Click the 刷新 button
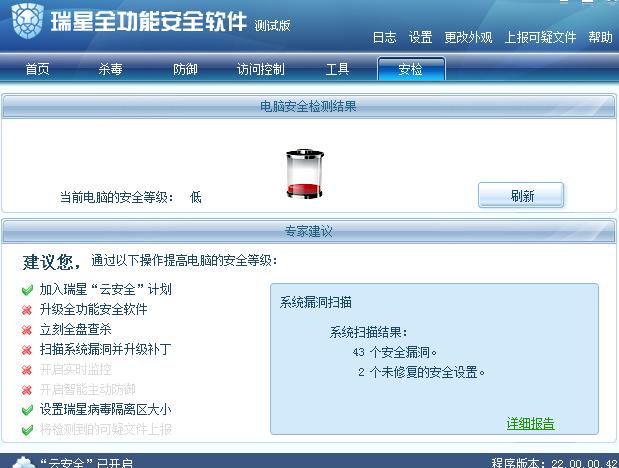 (x=521, y=195)
